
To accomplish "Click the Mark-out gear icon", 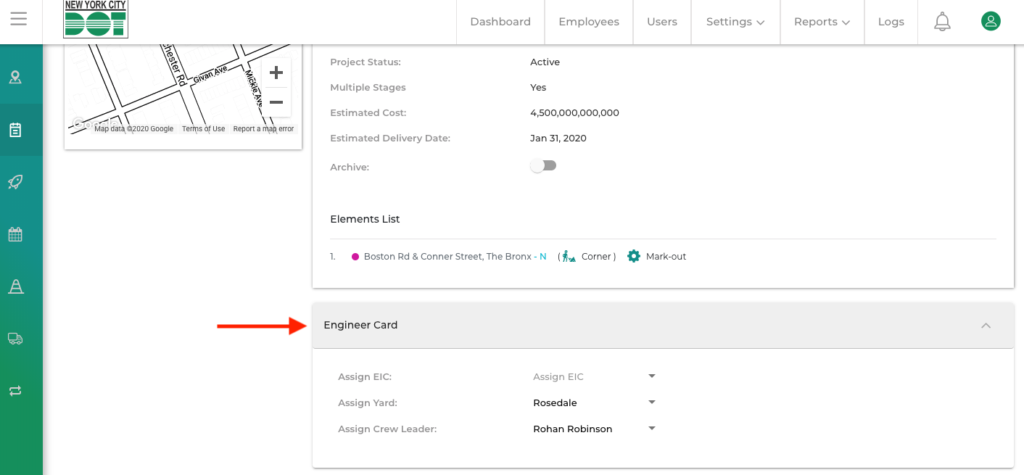I will point(633,257).
